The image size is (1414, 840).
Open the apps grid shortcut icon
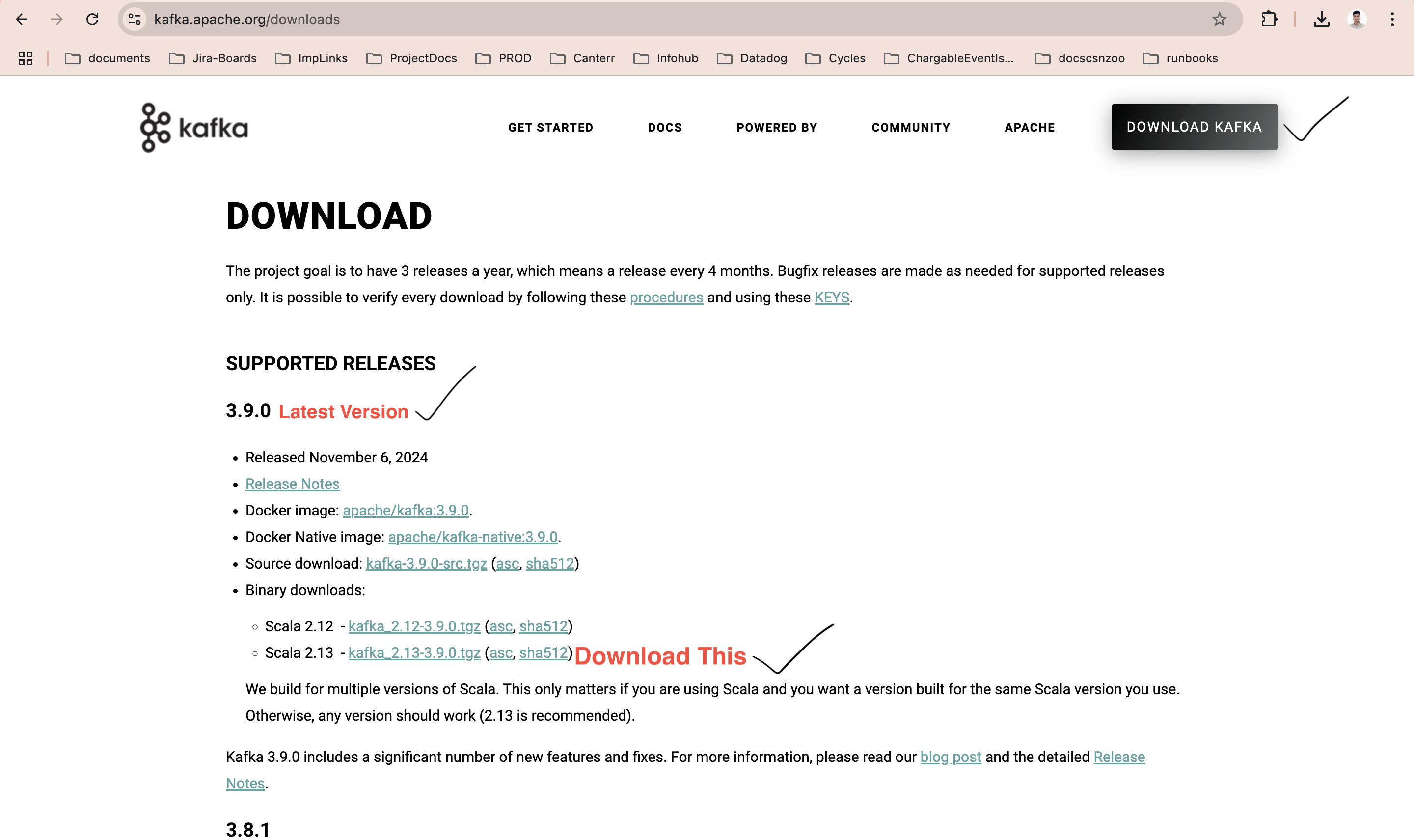[26, 58]
